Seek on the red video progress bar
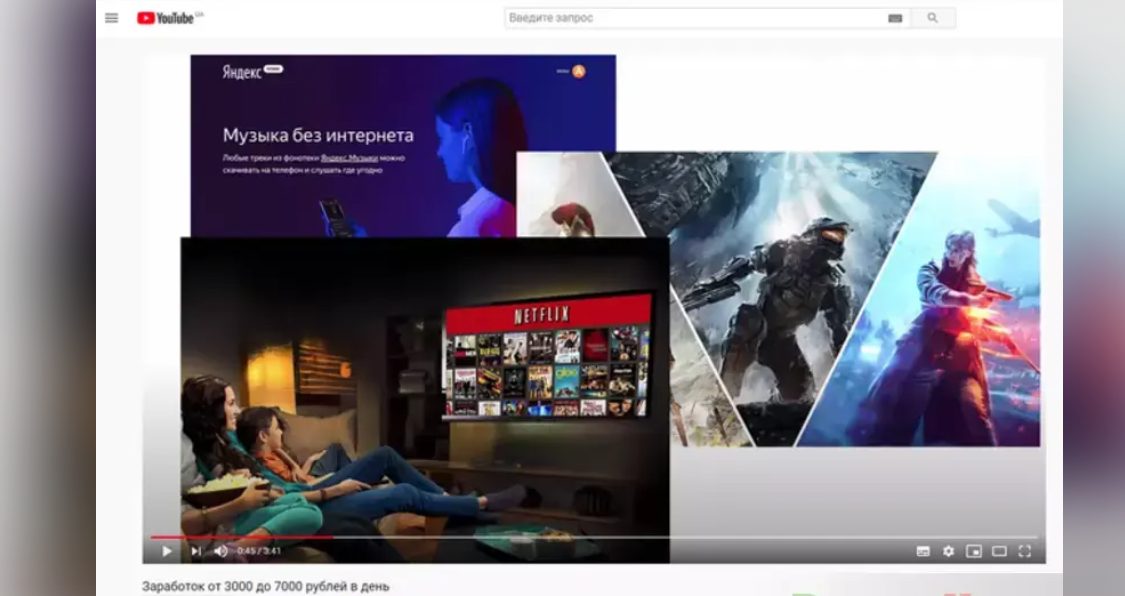The width and height of the screenshot is (1125, 596). coord(594,536)
